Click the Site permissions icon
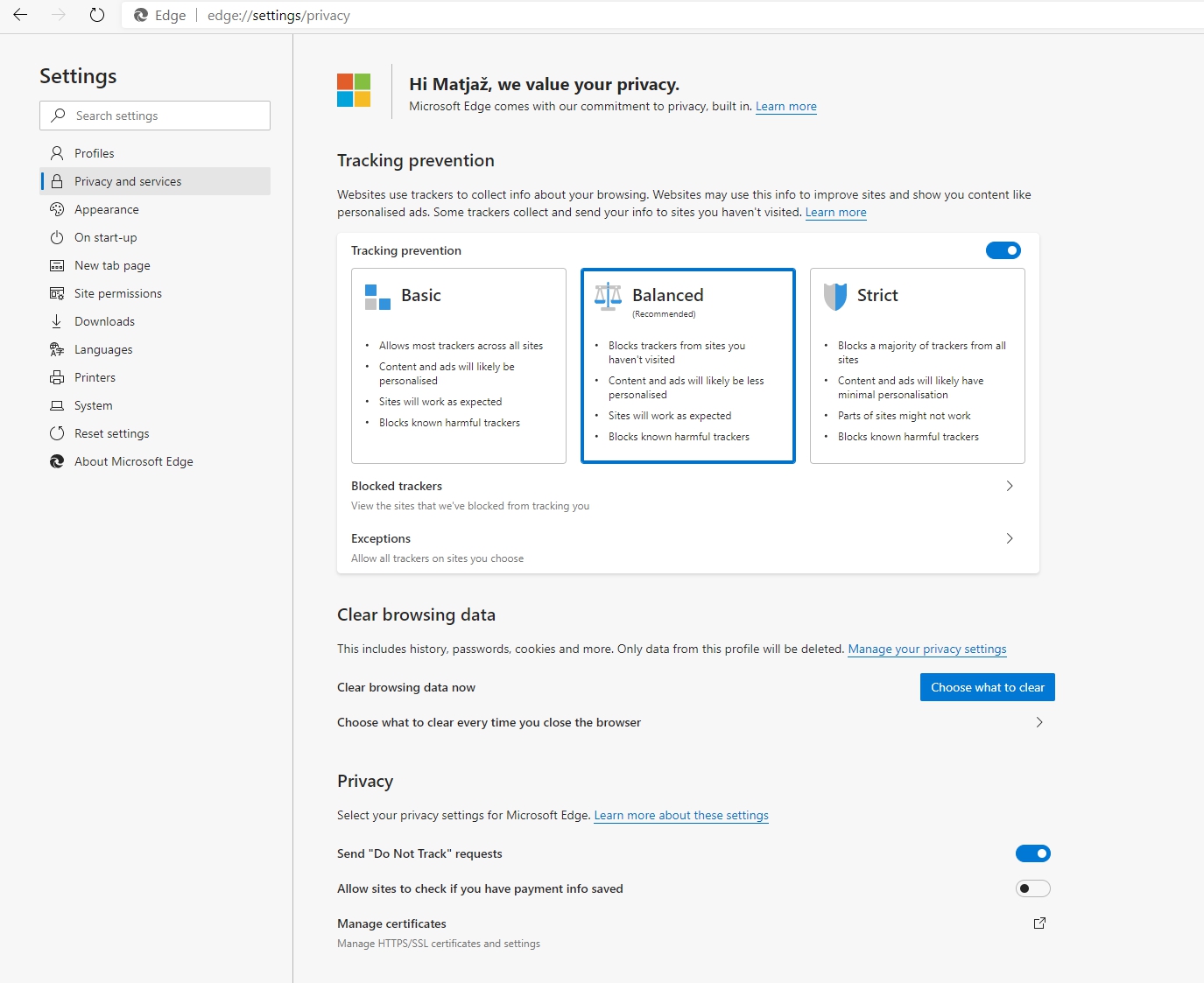The width and height of the screenshot is (1204, 983). coord(57,293)
